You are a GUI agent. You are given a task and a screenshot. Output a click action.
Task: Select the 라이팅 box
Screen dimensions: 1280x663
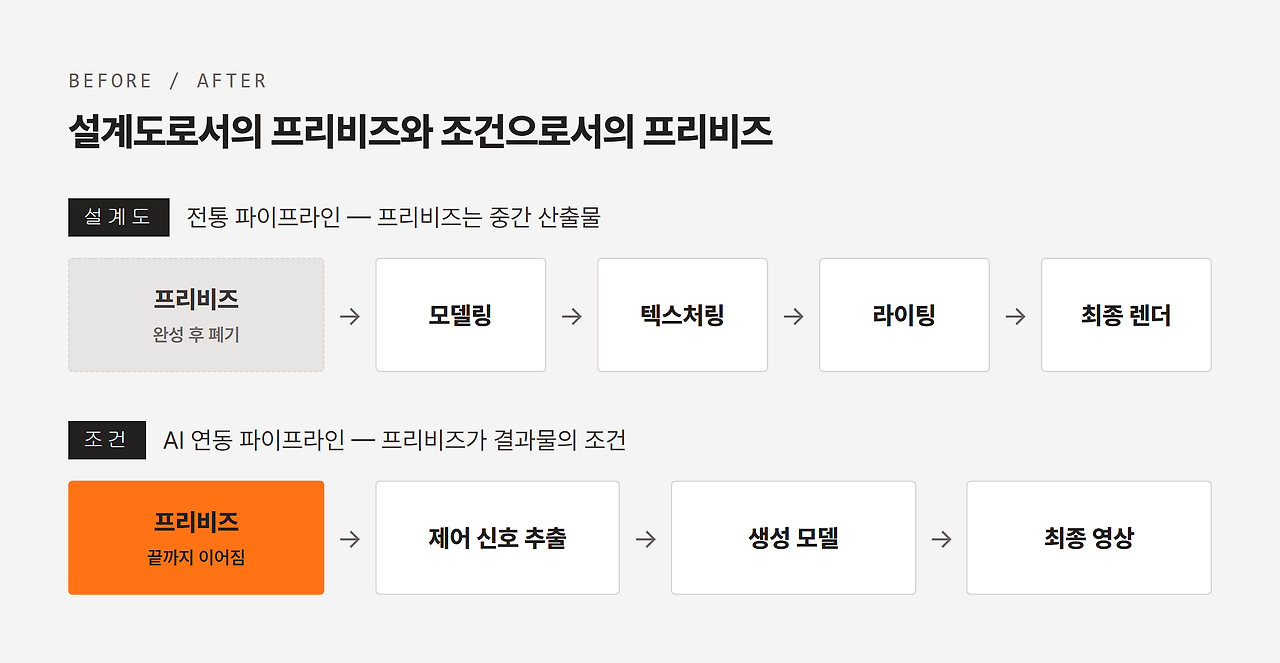coord(905,315)
